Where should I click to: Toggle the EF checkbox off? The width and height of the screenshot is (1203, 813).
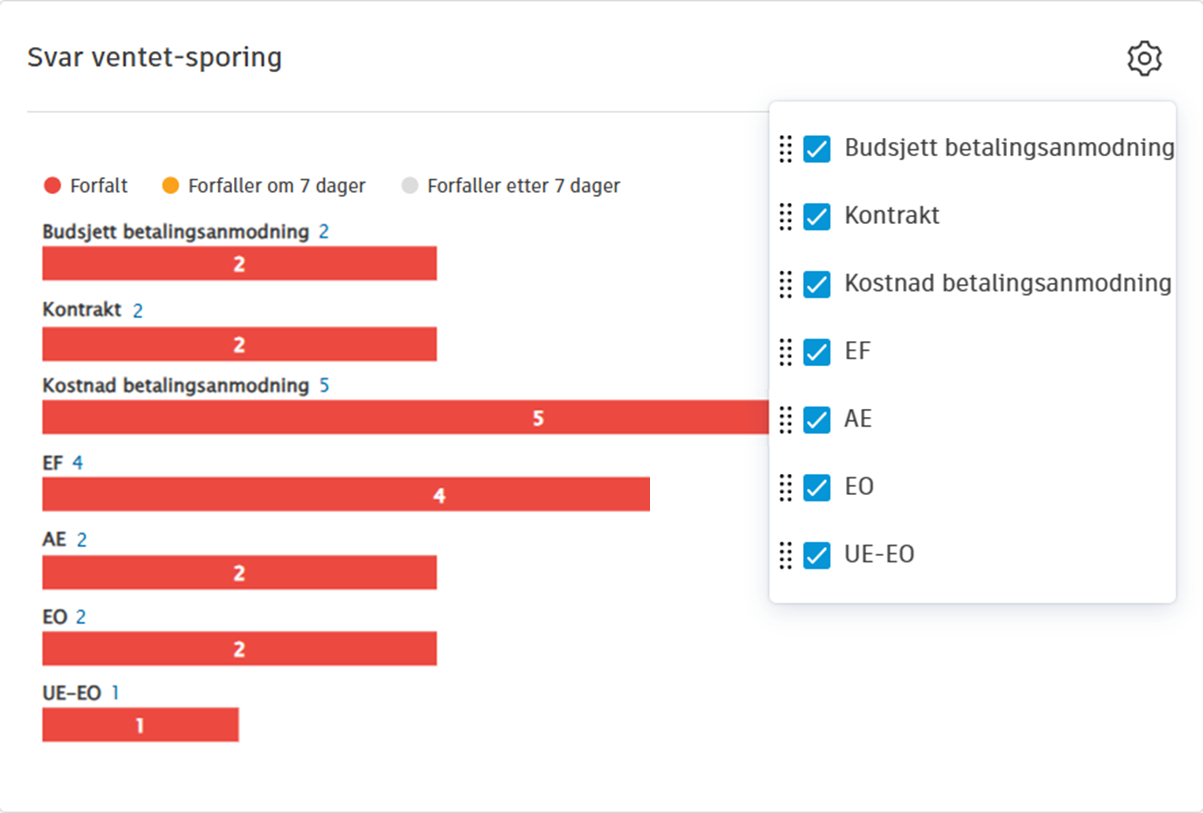[x=817, y=352]
